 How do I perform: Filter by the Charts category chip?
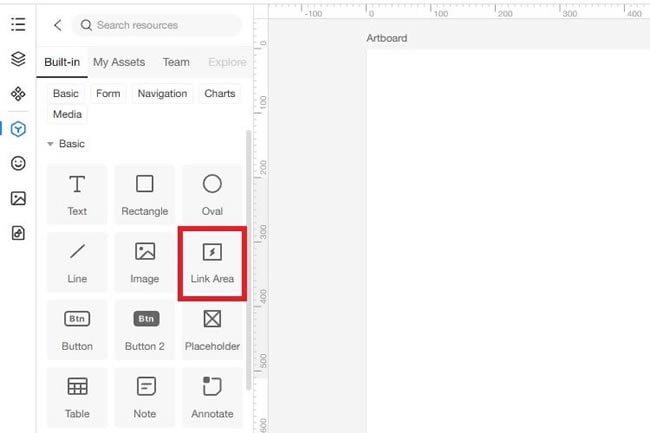coord(220,94)
